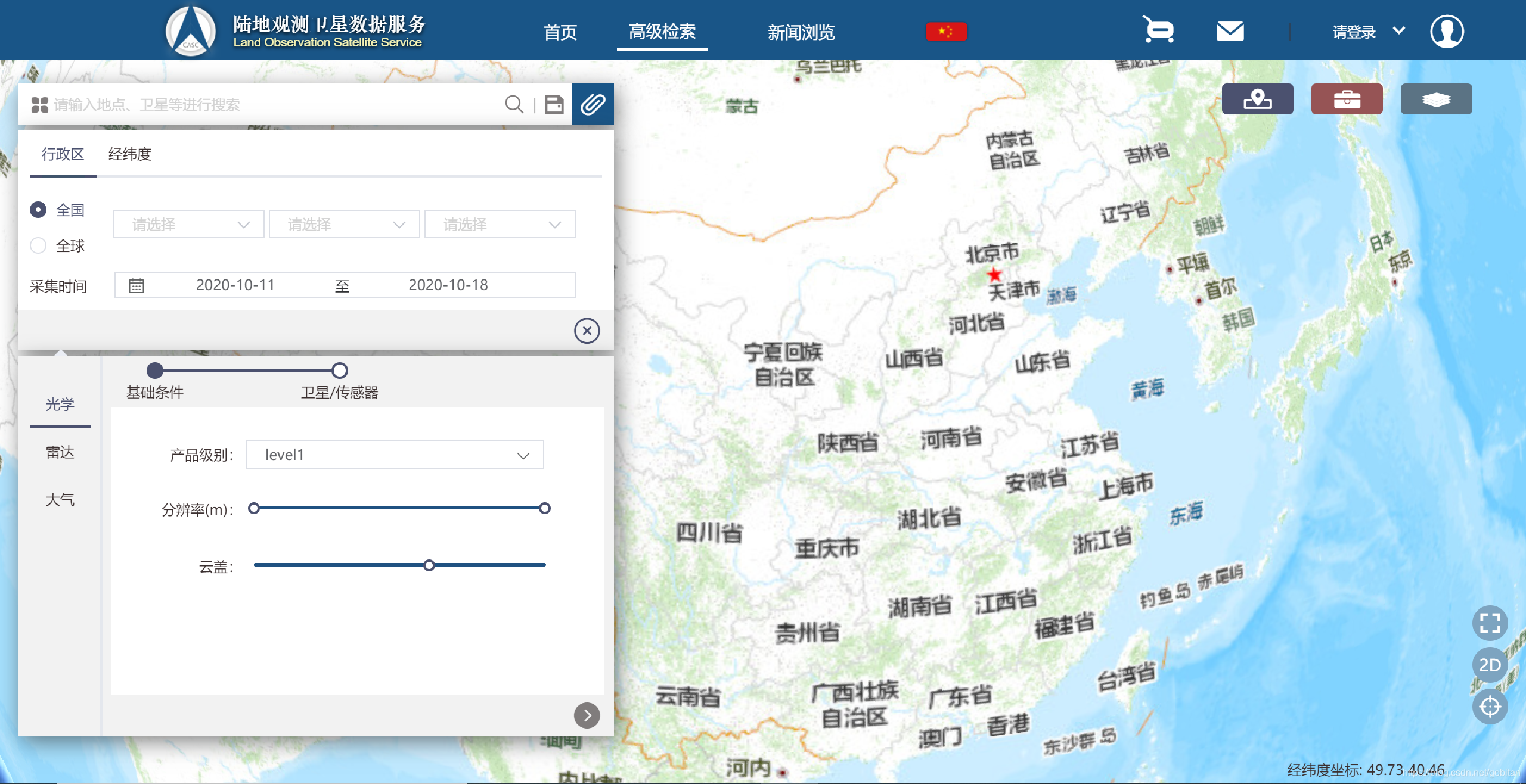This screenshot has height=784, width=1526.
Task: Open the mail messages icon
Action: click(x=1230, y=31)
